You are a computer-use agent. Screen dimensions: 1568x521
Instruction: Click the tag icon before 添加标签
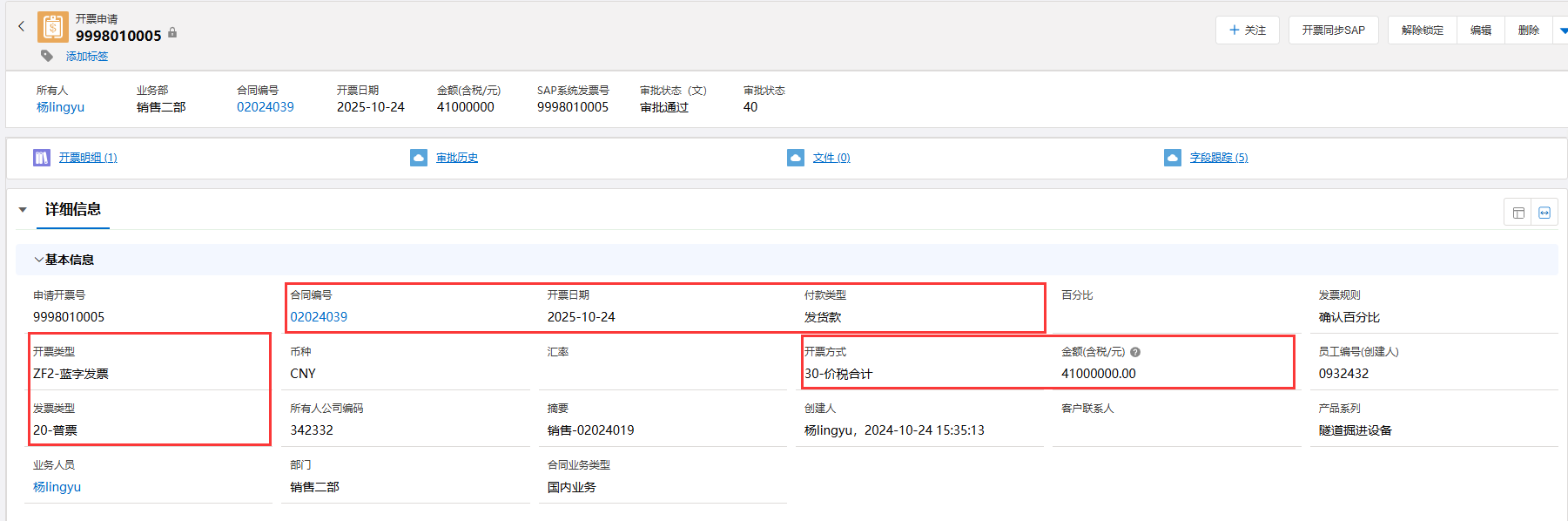pyautogui.click(x=47, y=56)
